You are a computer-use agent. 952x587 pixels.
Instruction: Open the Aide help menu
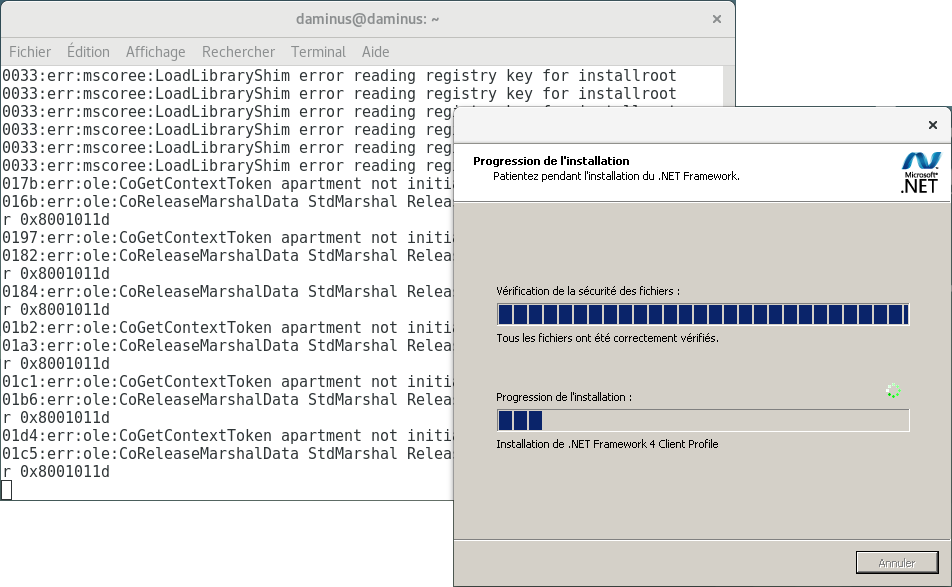click(x=375, y=52)
